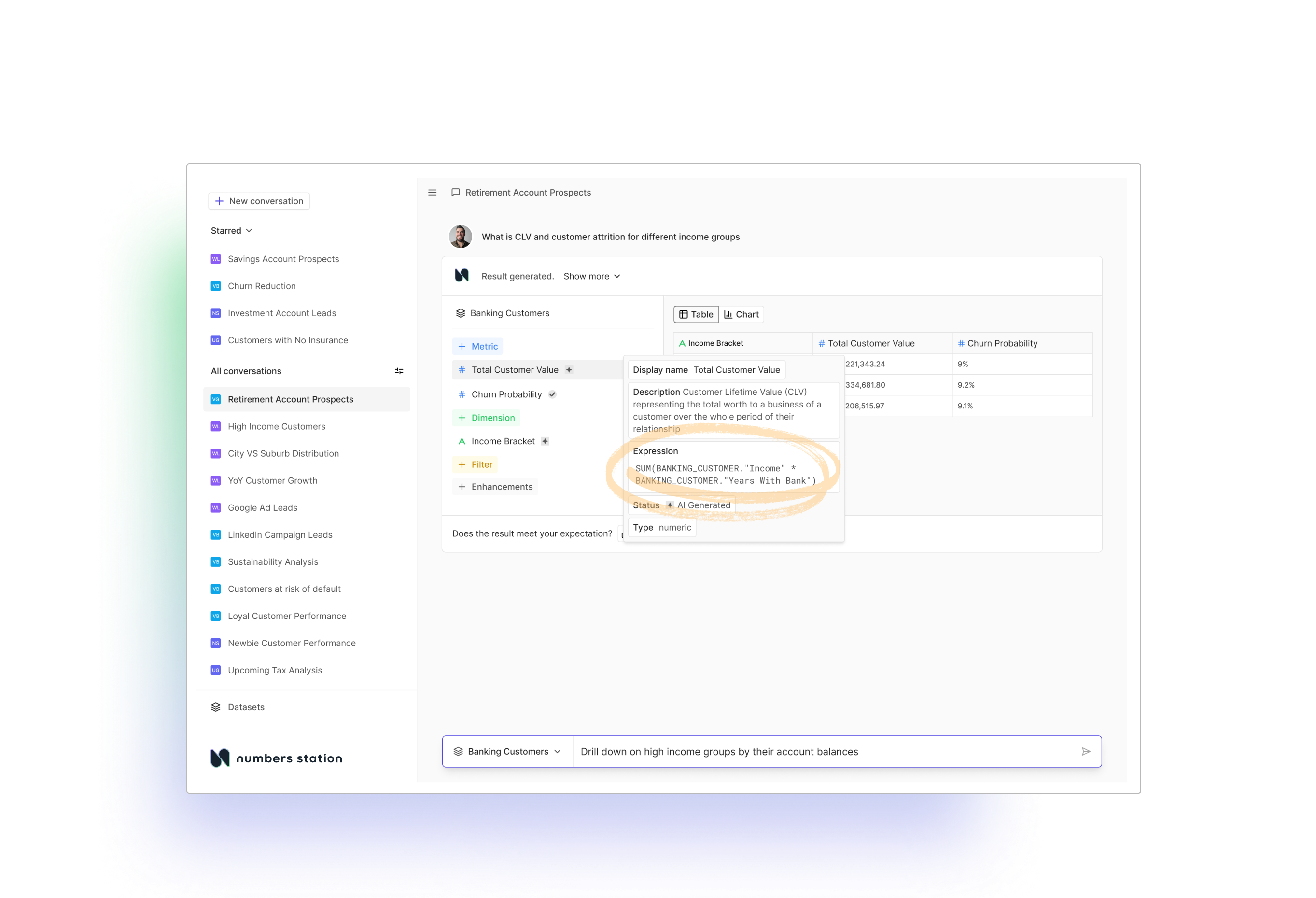The image size is (1316, 898).
Task: Click the user avatar photo
Action: [461, 237]
